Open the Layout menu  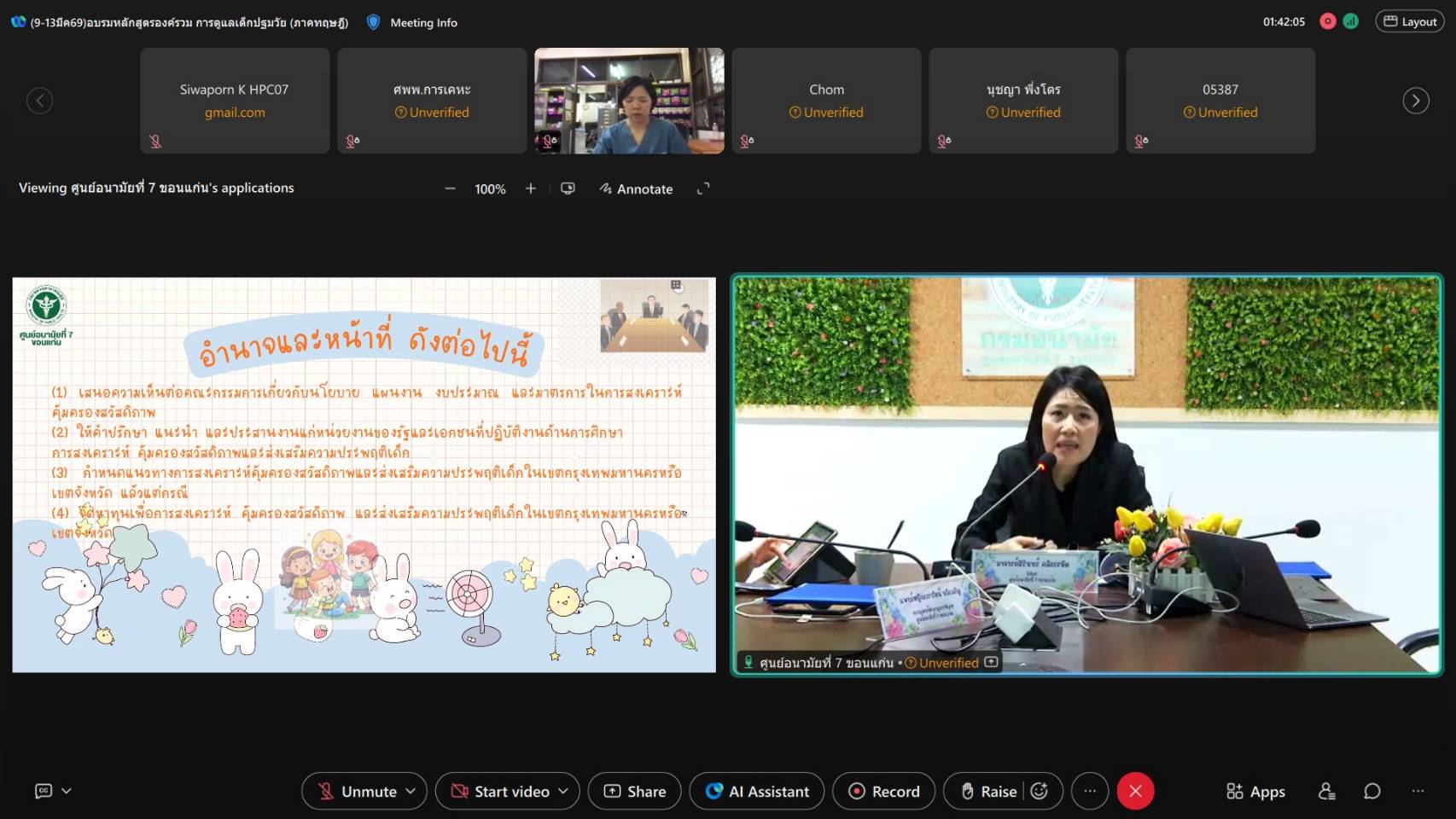pos(1409,21)
